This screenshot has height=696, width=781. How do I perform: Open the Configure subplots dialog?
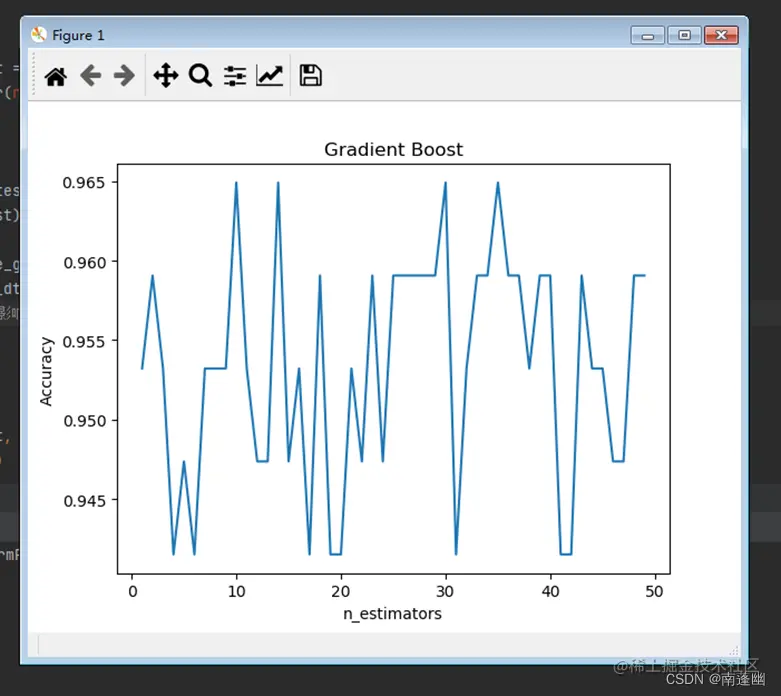coord(235,76)
